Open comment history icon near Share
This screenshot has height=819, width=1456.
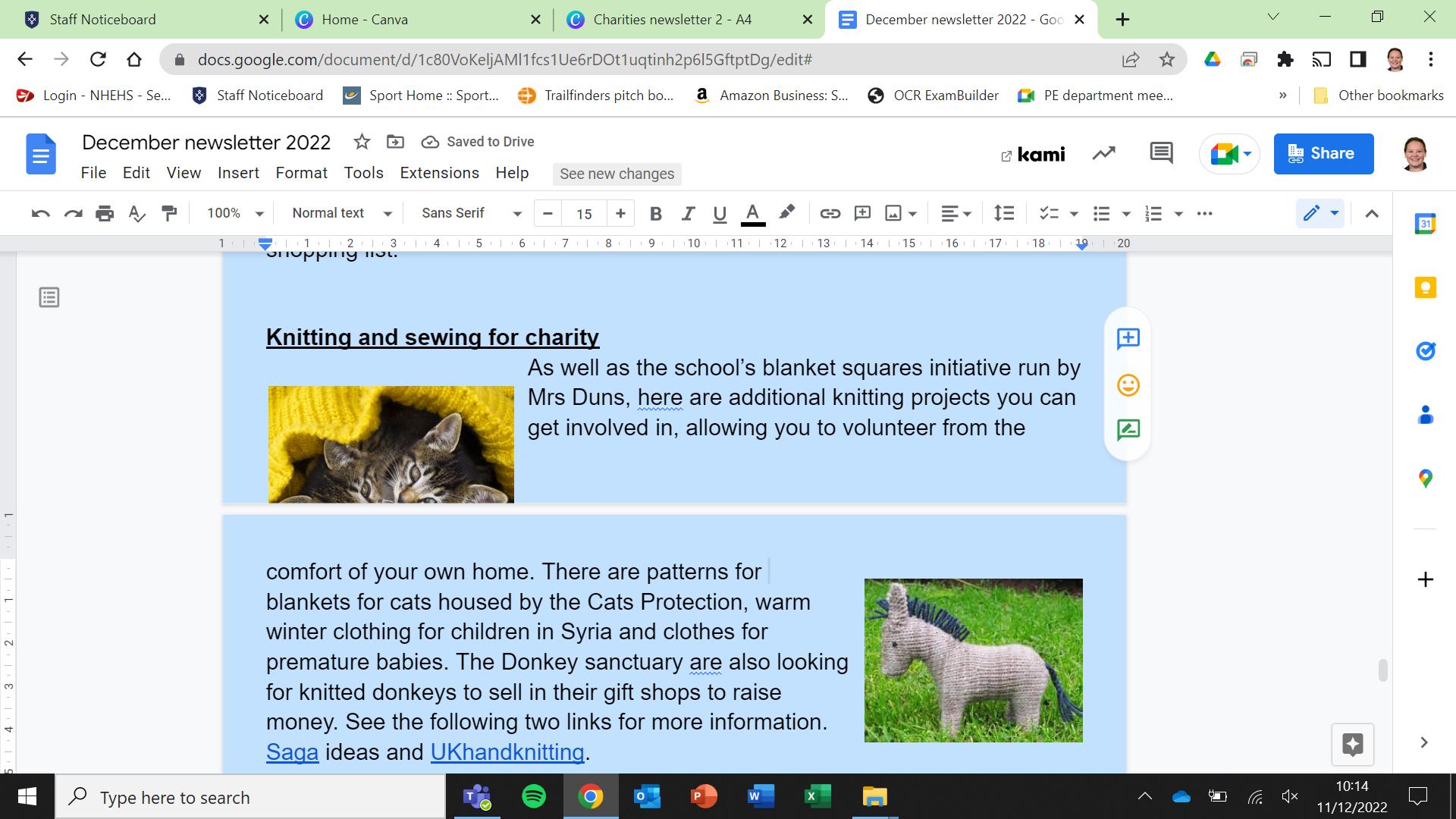pos(1161,154)
